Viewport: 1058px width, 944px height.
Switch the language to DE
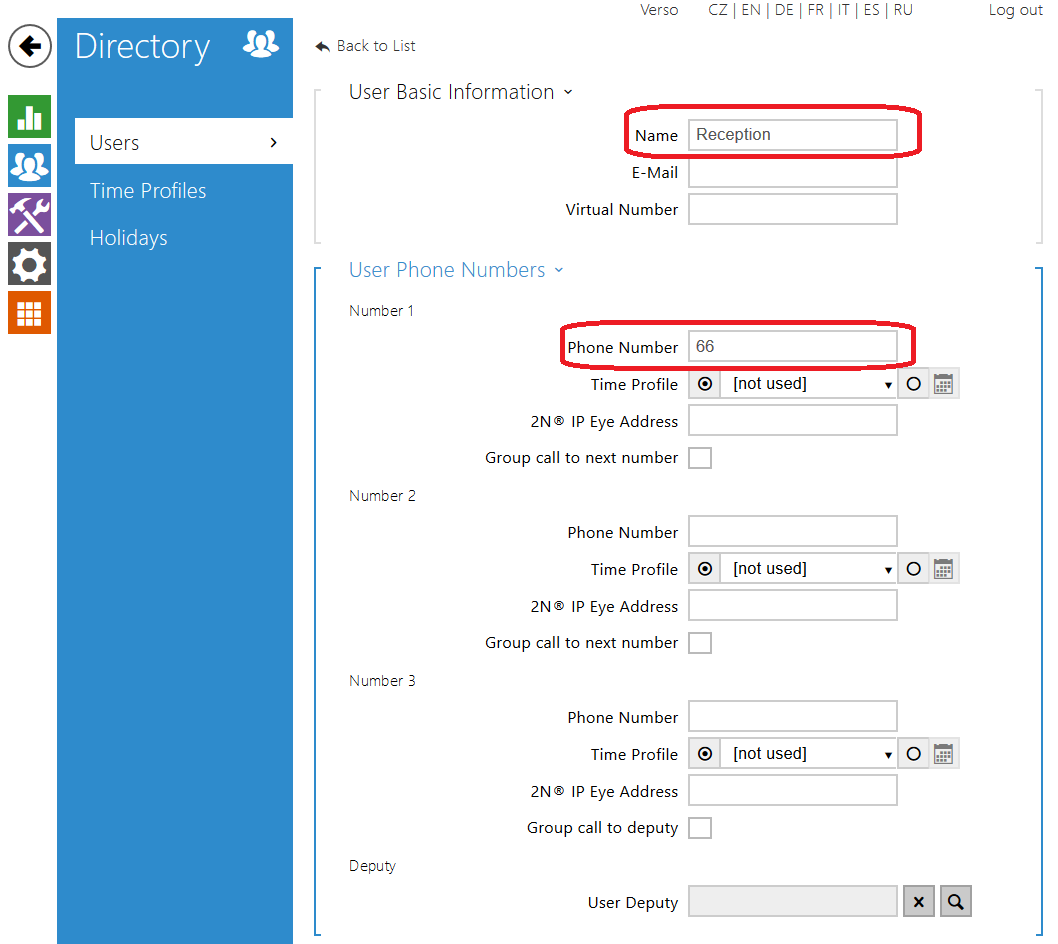coord(784,10)
